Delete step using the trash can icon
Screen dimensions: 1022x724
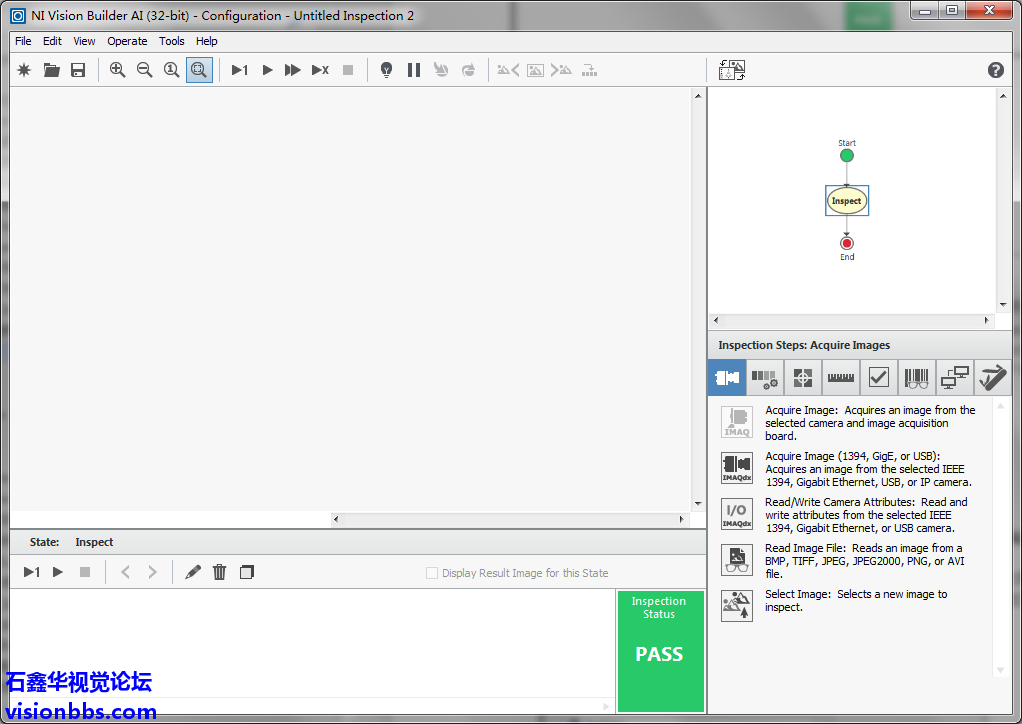tap(220, 572)
